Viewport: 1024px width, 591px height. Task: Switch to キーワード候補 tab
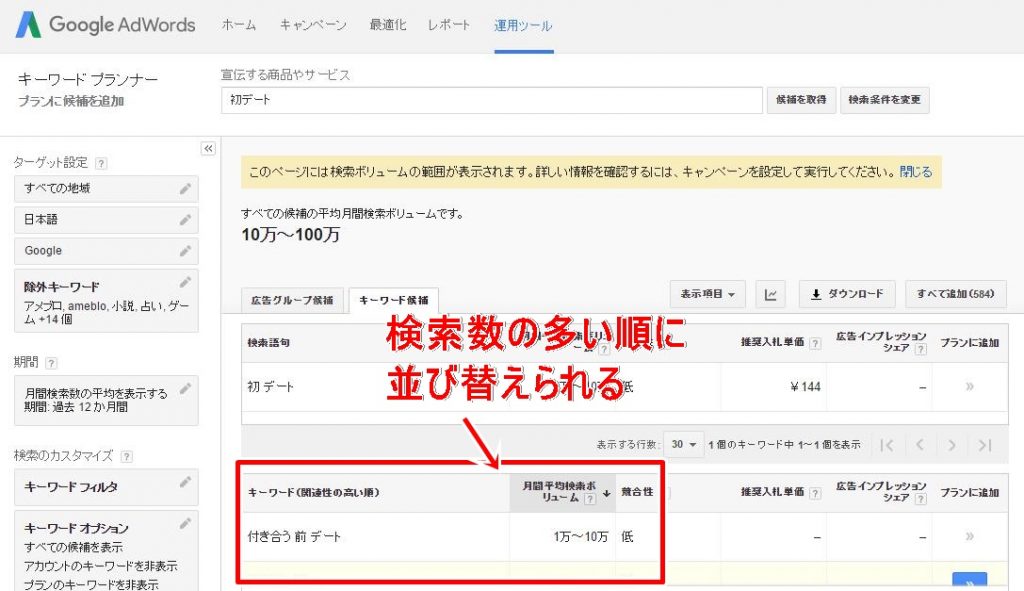click(x=394, y=300)
